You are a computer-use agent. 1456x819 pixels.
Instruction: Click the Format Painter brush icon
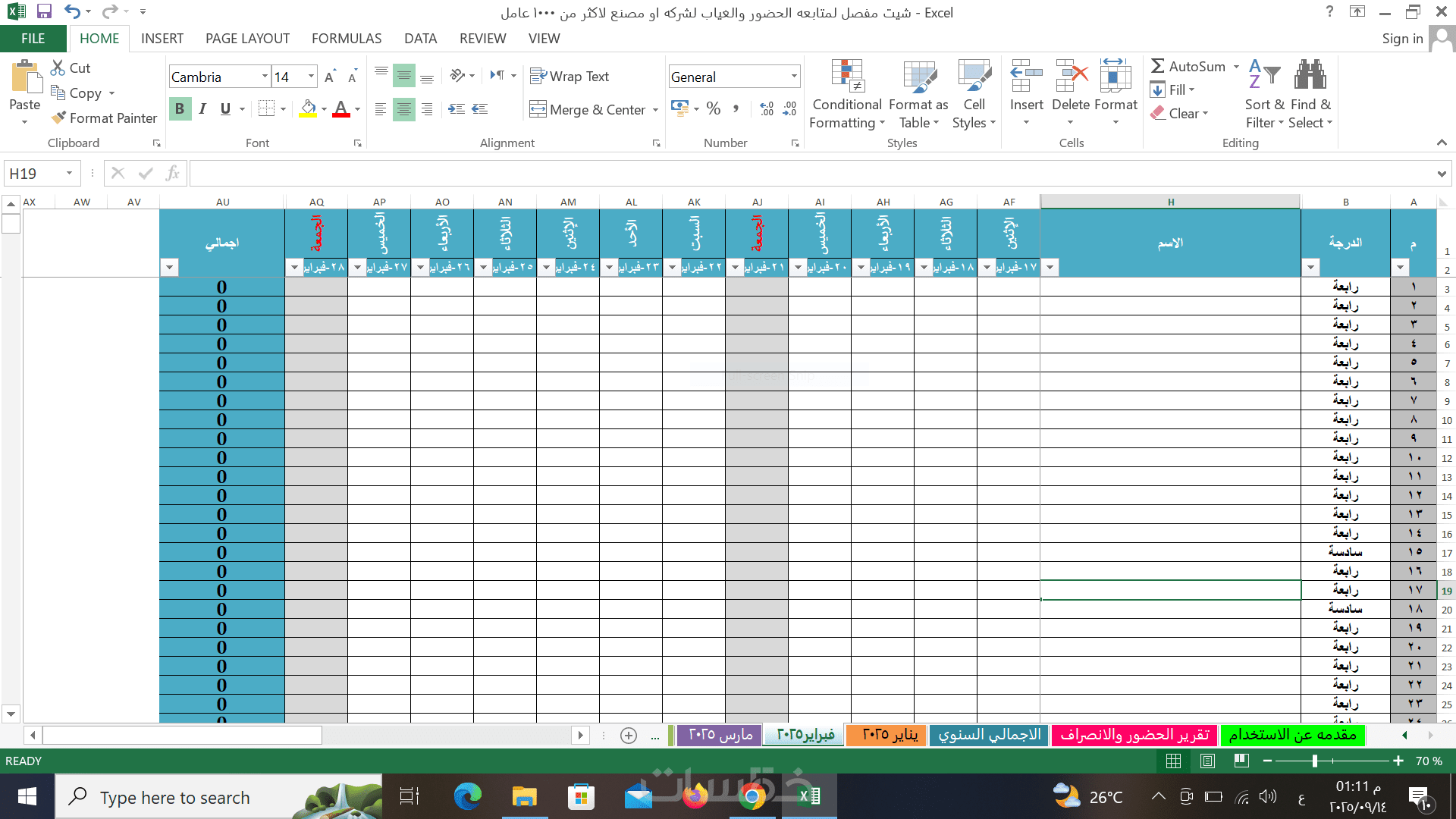pyautogui.click(x=58, y=118)
